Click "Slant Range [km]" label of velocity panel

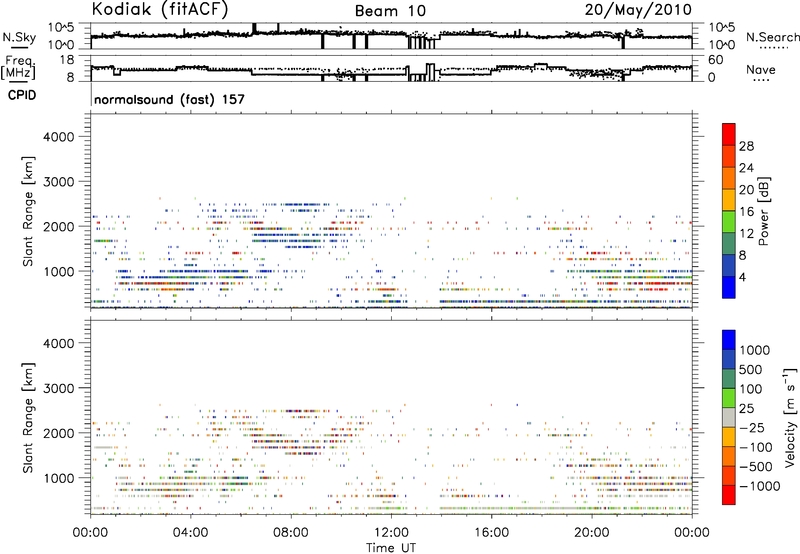click(x=28, y=417)
